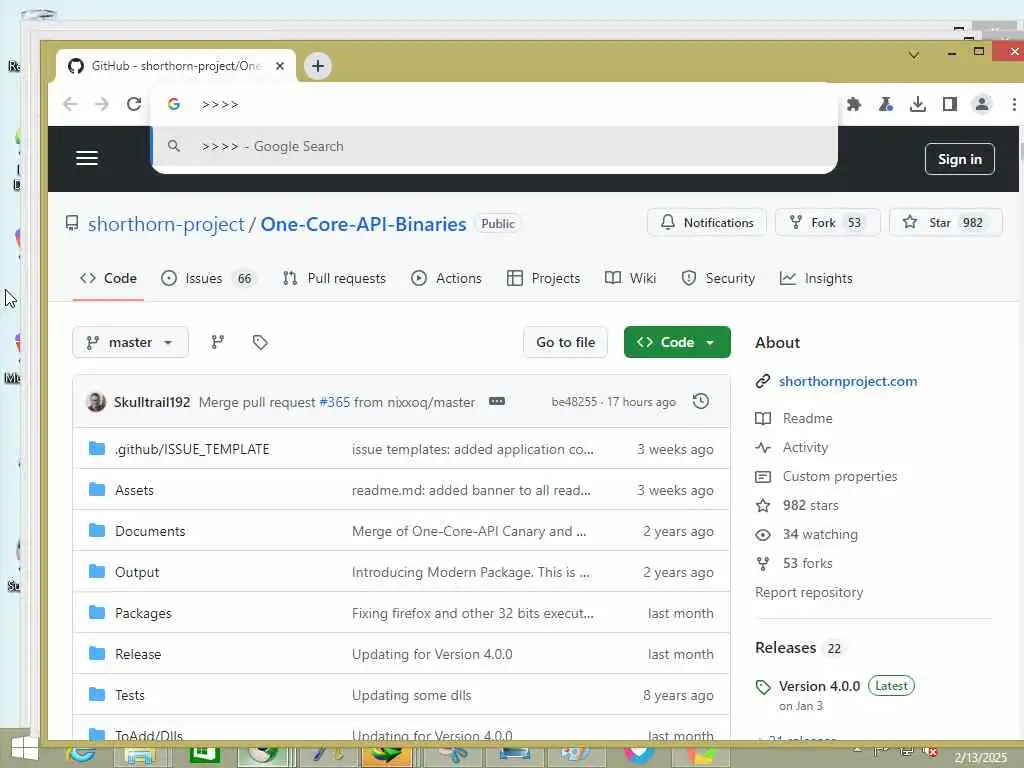Viewport: 1024px width, 768px height.
Task: Click Report repository link
Action: point(809,592)
